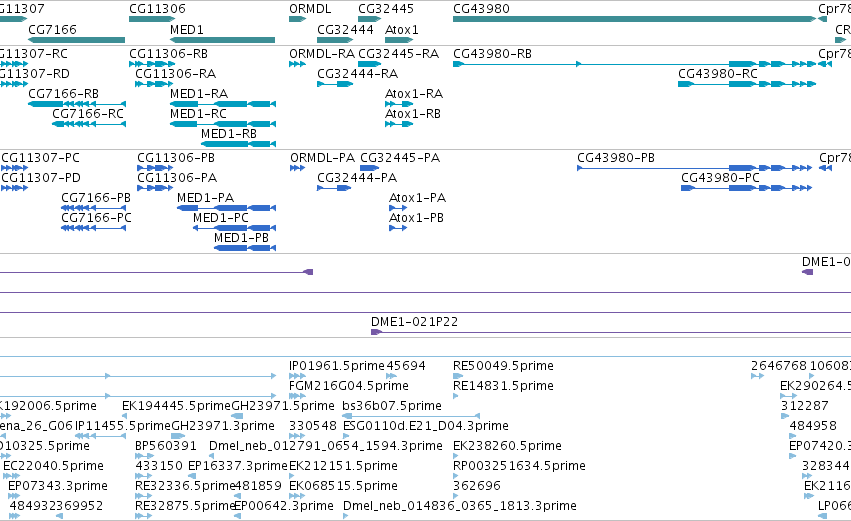Select the CG32445 gene label
This screenshot has height=521, width=851.
tap(386, 9)
